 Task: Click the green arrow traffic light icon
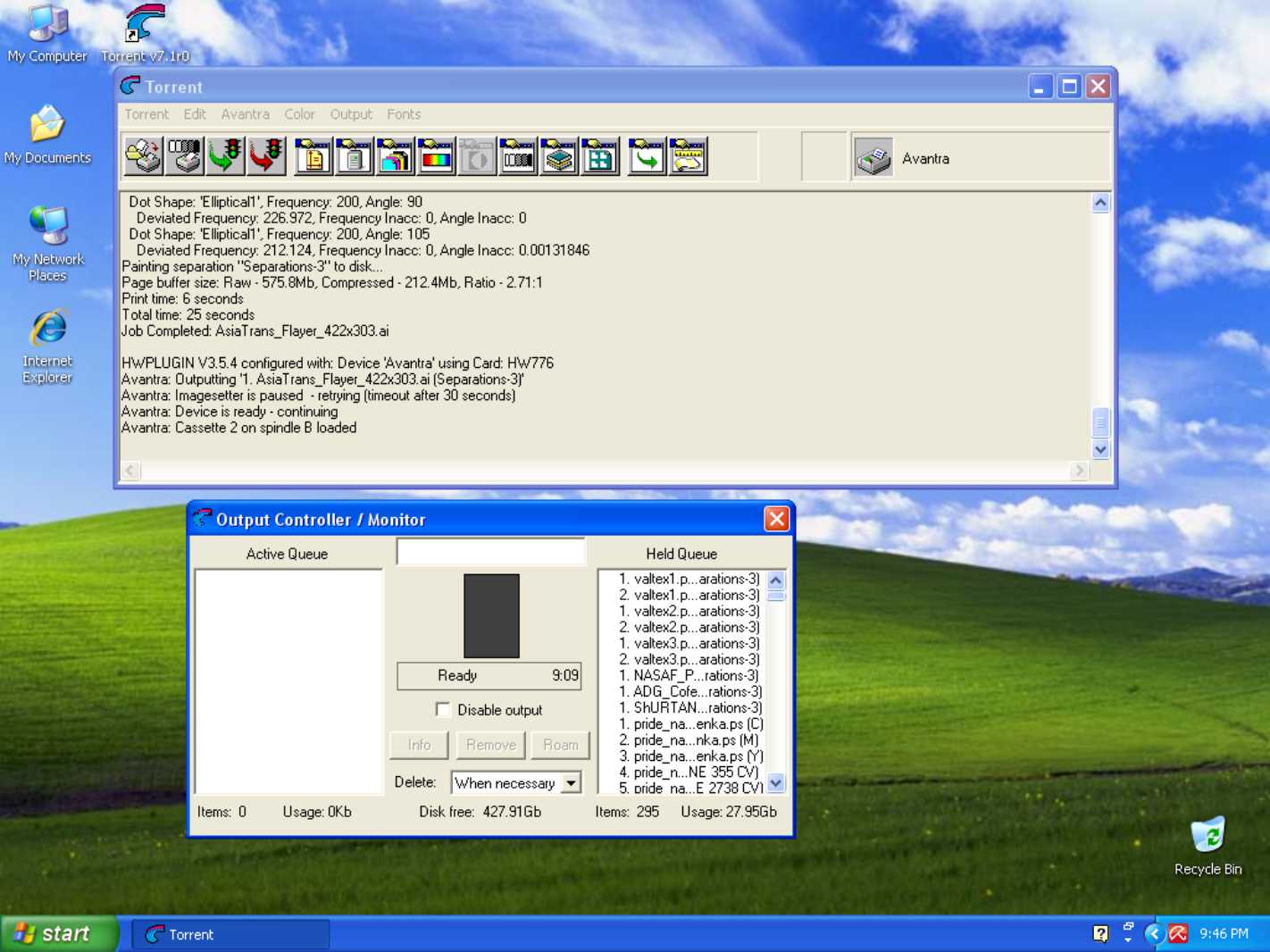pyautogui.click(x=225, y=157)
